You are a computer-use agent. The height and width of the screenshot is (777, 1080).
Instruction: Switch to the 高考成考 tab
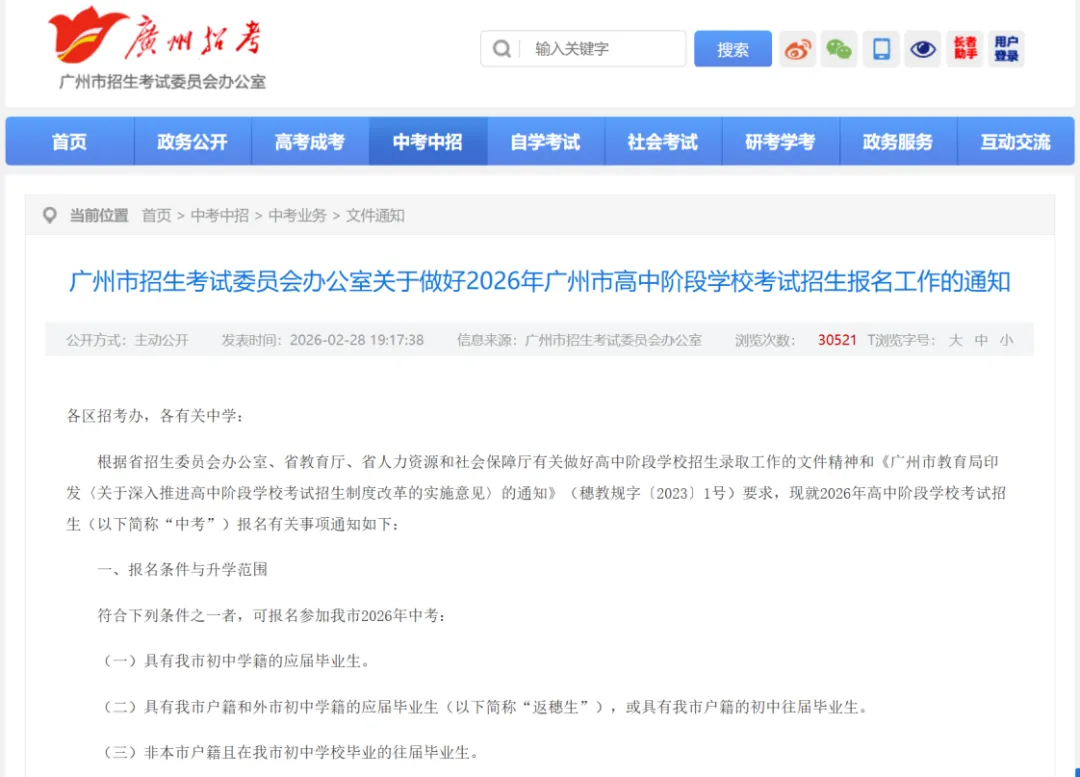click(310, 141)
